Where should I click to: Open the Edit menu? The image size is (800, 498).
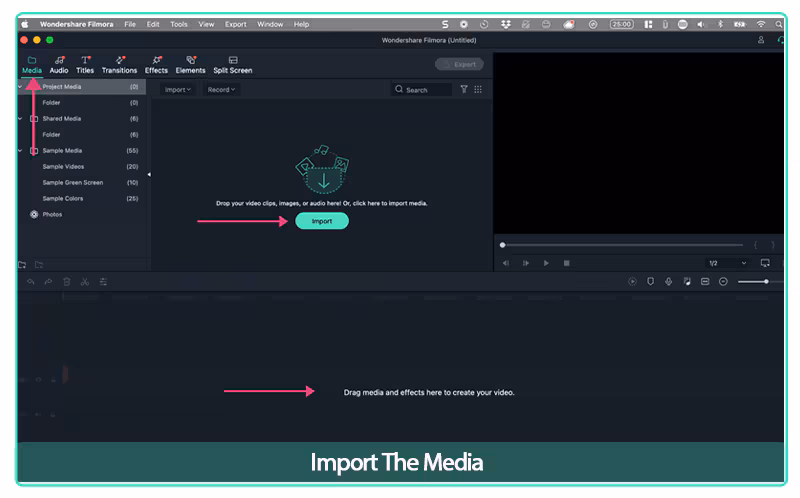point(153,24)
